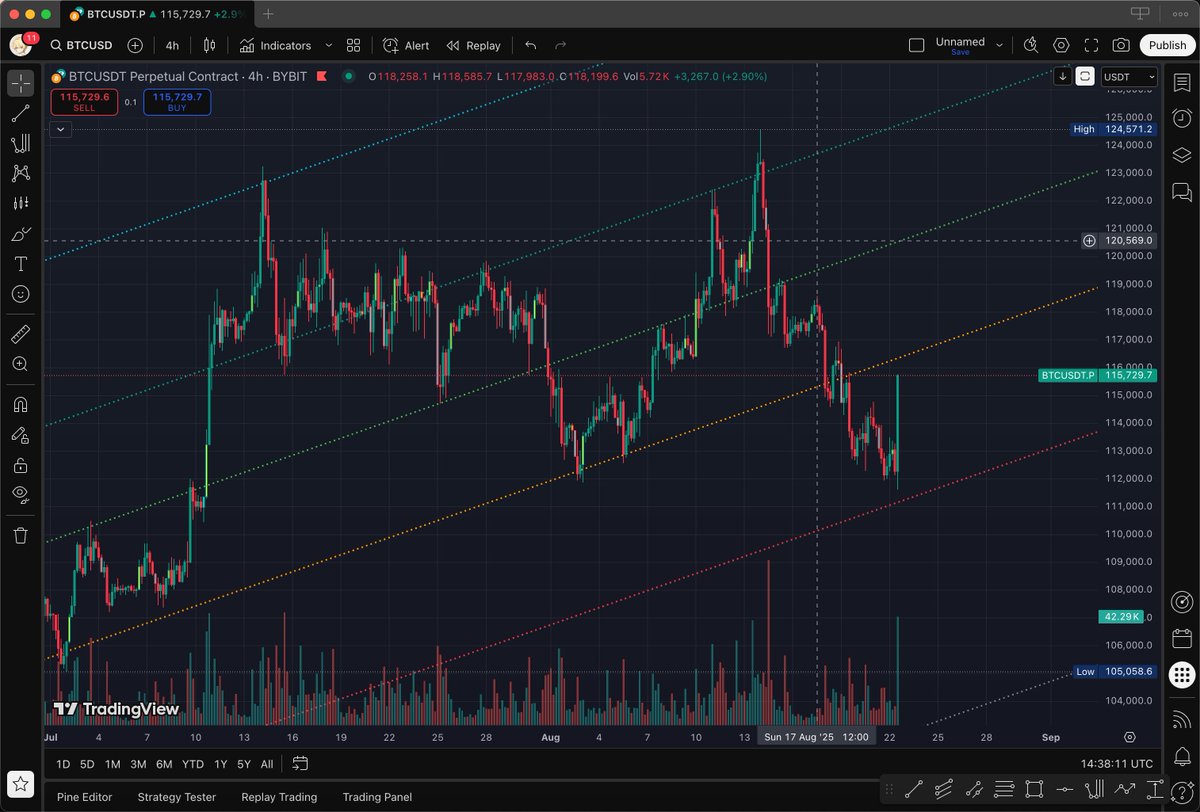Viewport: 1200px width, 812px height.
Task: Select the brush drawing tool
Action: pyautogui.click(x=20, y=235)
